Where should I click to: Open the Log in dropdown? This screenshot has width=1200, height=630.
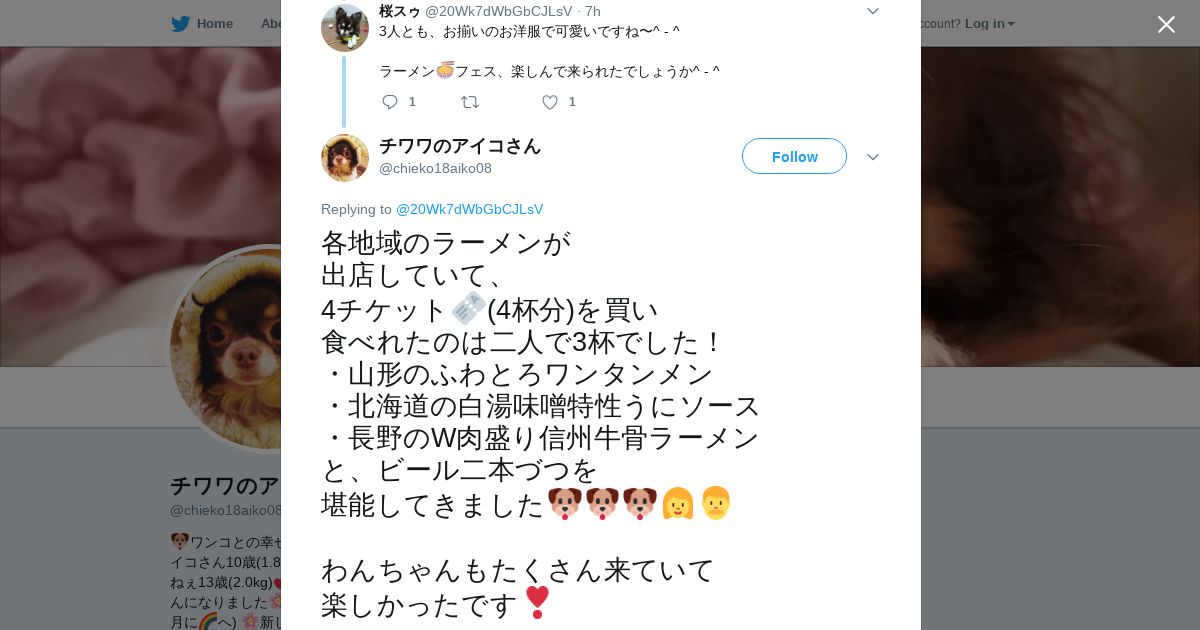[x=990, y=23]
